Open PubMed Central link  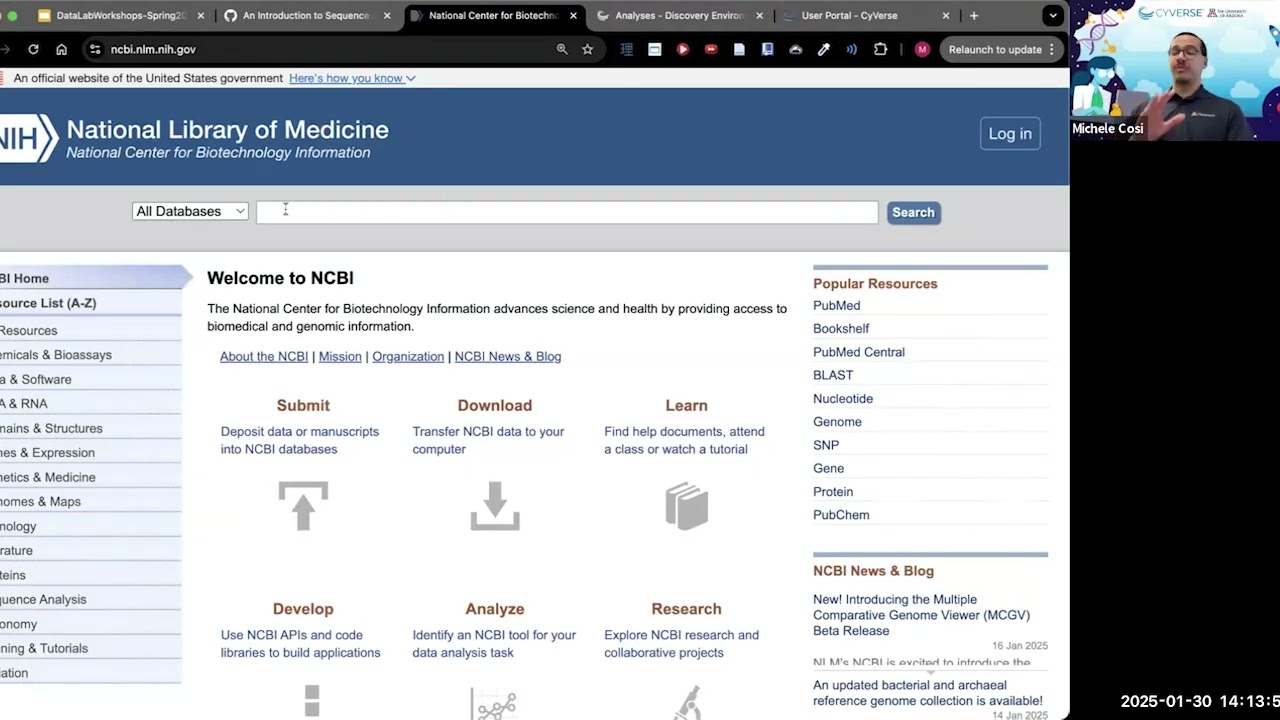coord(859,352)
